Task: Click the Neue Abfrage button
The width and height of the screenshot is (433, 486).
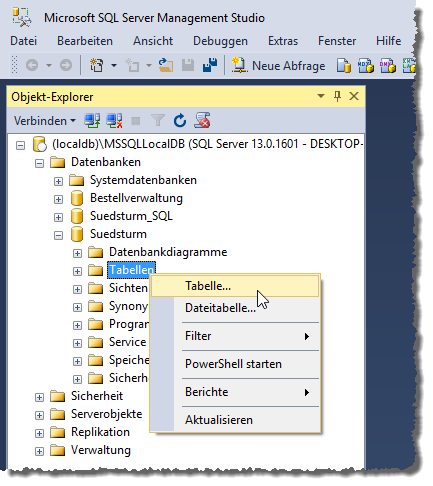Action: (278, 65)
